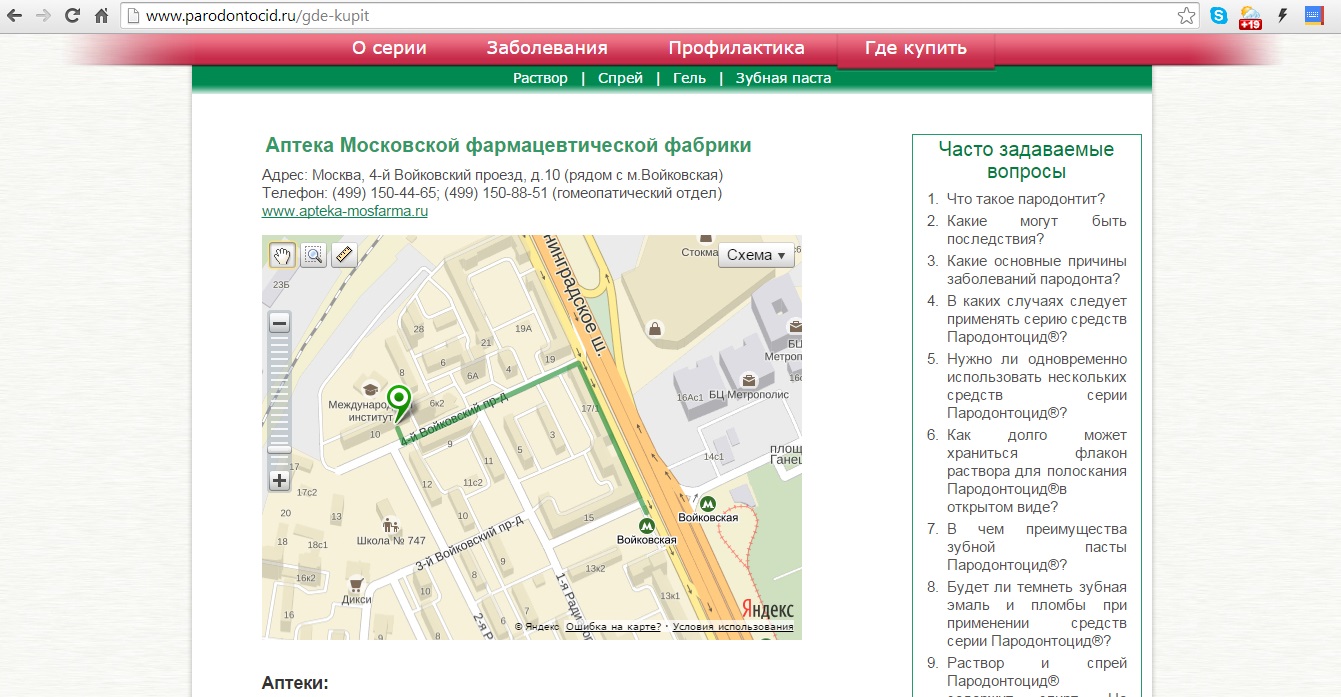Click the Условия использования link
The image size is (1341, 697).
coord(733,627)
